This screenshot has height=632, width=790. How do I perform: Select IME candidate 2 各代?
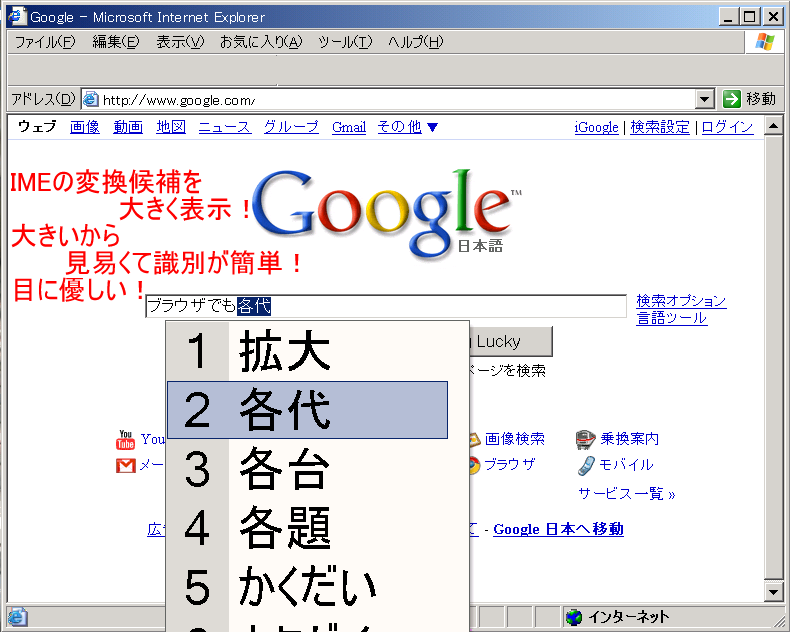307,410
